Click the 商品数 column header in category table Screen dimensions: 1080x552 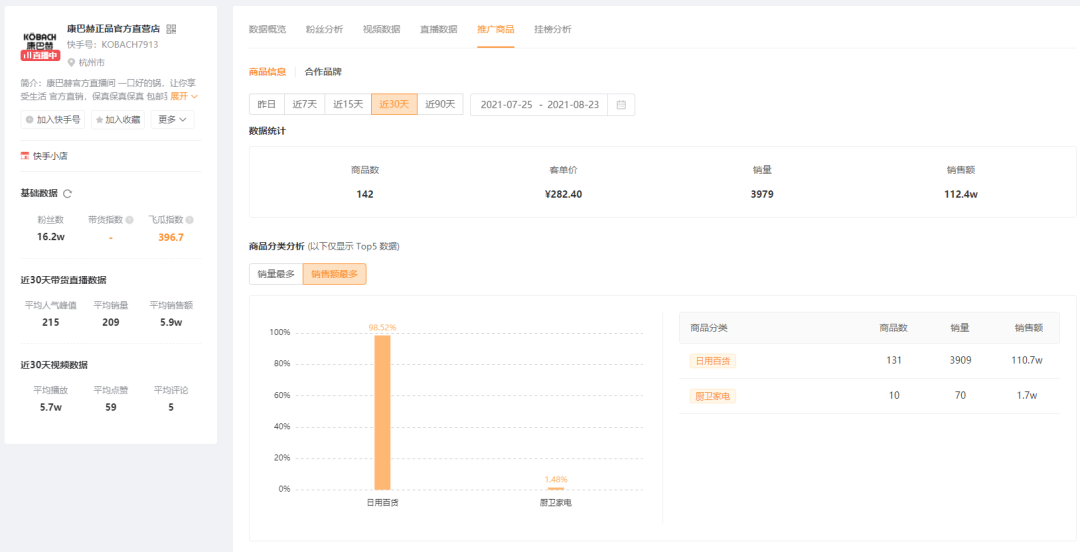pos(893,328)
